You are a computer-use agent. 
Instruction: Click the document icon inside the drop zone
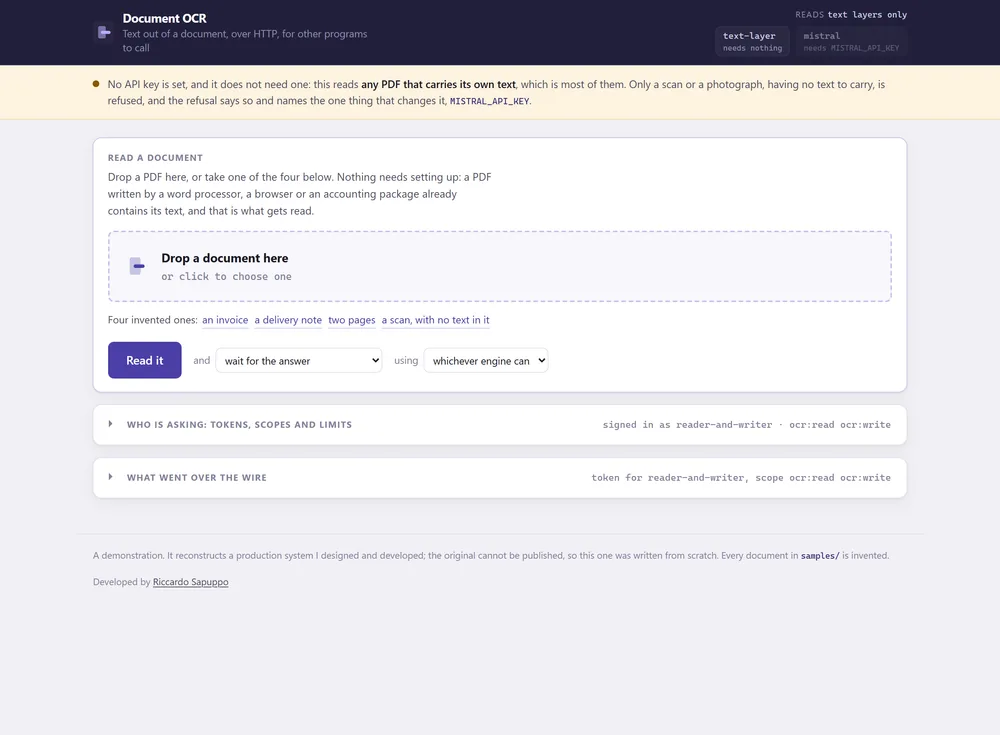pyautogui.click(x=136, y=266)
